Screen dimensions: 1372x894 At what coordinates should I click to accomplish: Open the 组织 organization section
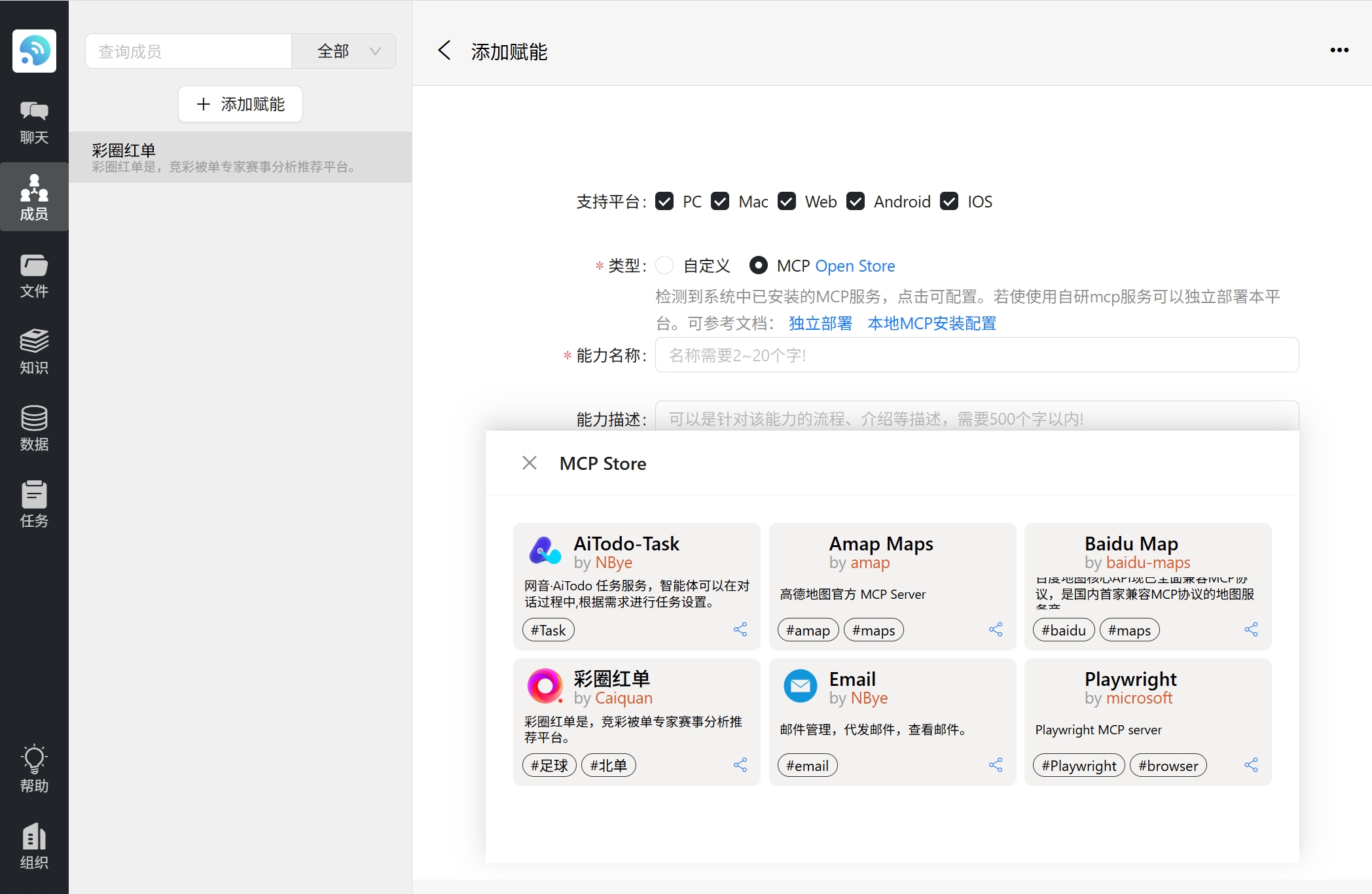click(x=34, y=846)
